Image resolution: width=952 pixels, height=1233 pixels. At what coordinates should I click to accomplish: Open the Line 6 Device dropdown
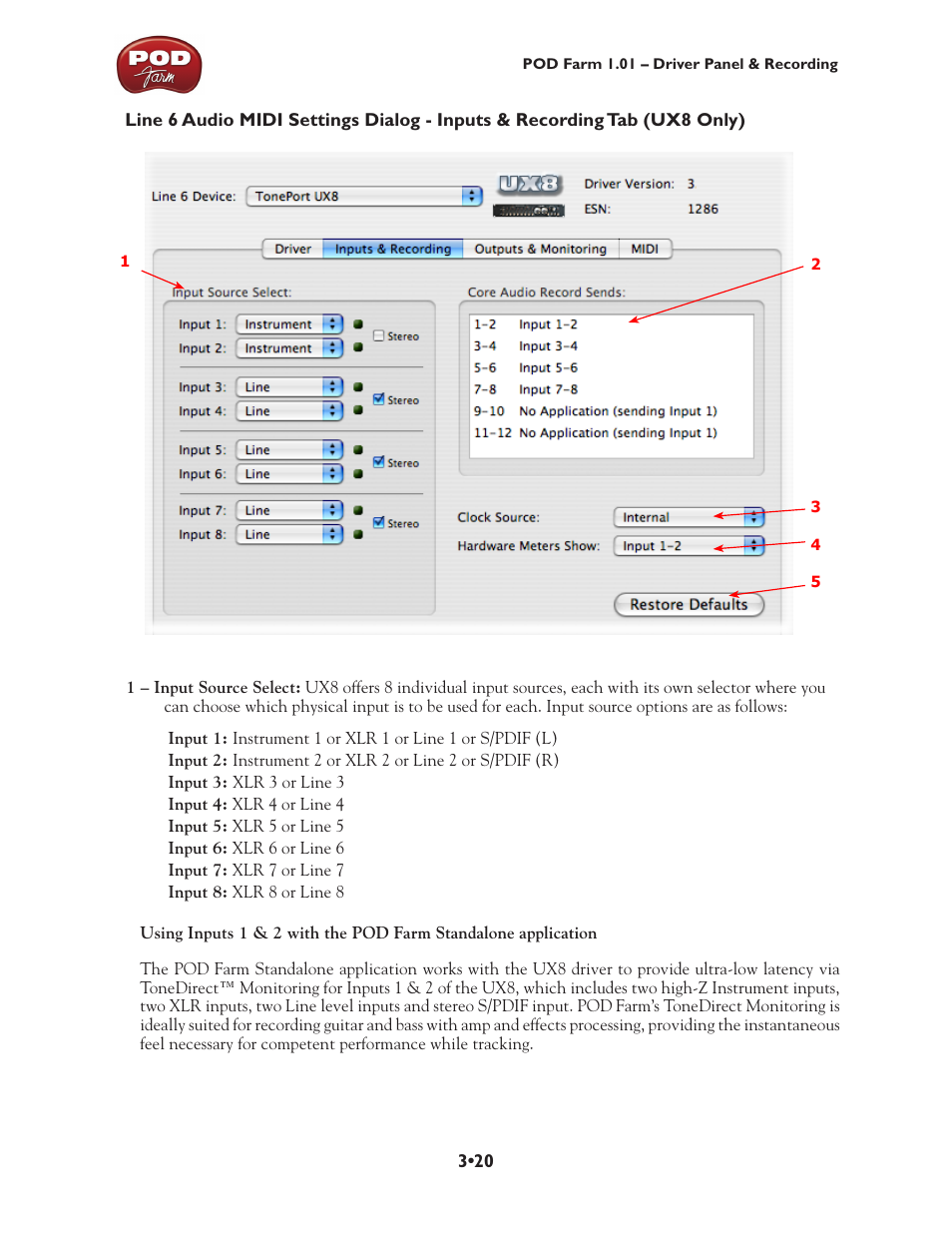[x=364, y=197]
